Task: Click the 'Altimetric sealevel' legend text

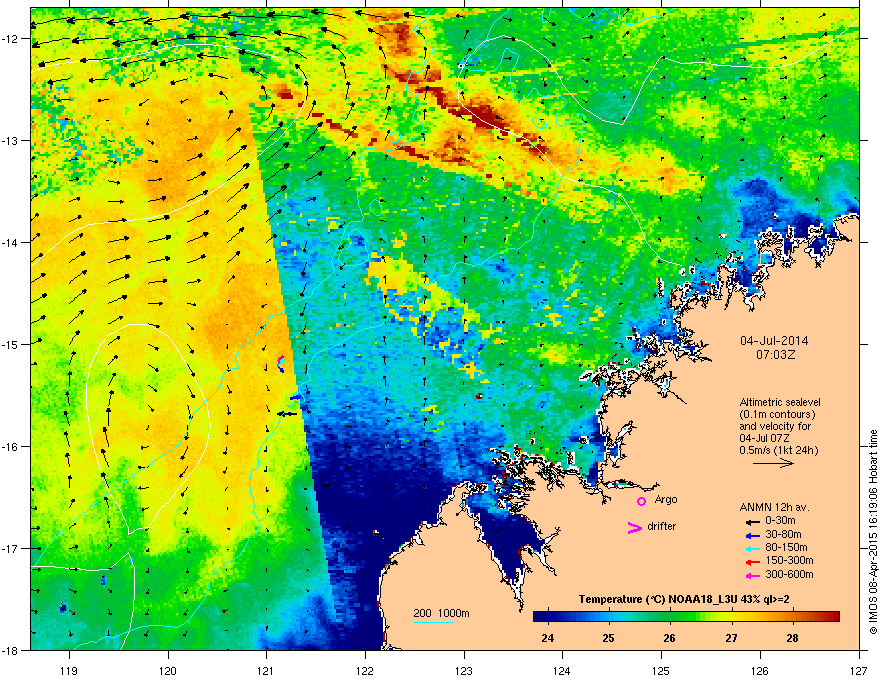Action: [780, 402]
